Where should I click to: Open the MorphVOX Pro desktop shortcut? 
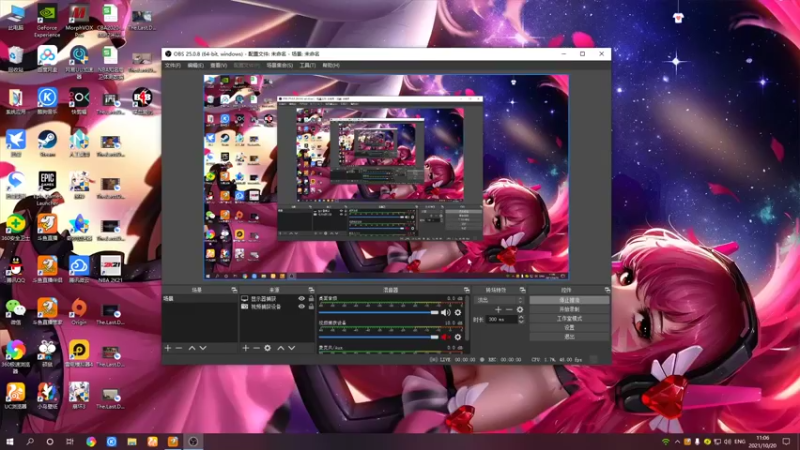(x=79, y=20)
